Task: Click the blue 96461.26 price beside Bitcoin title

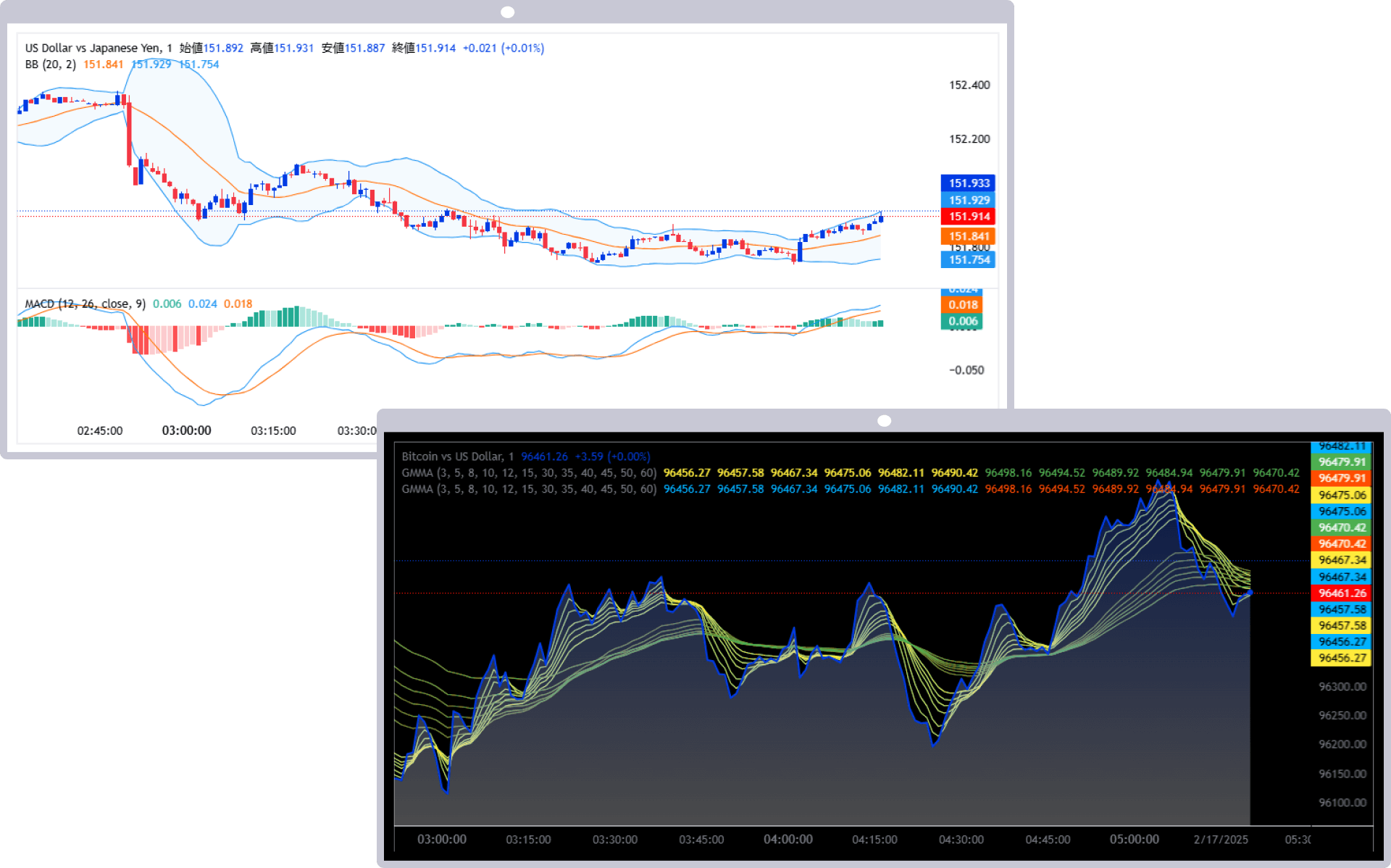Action: tap(544, 456)
